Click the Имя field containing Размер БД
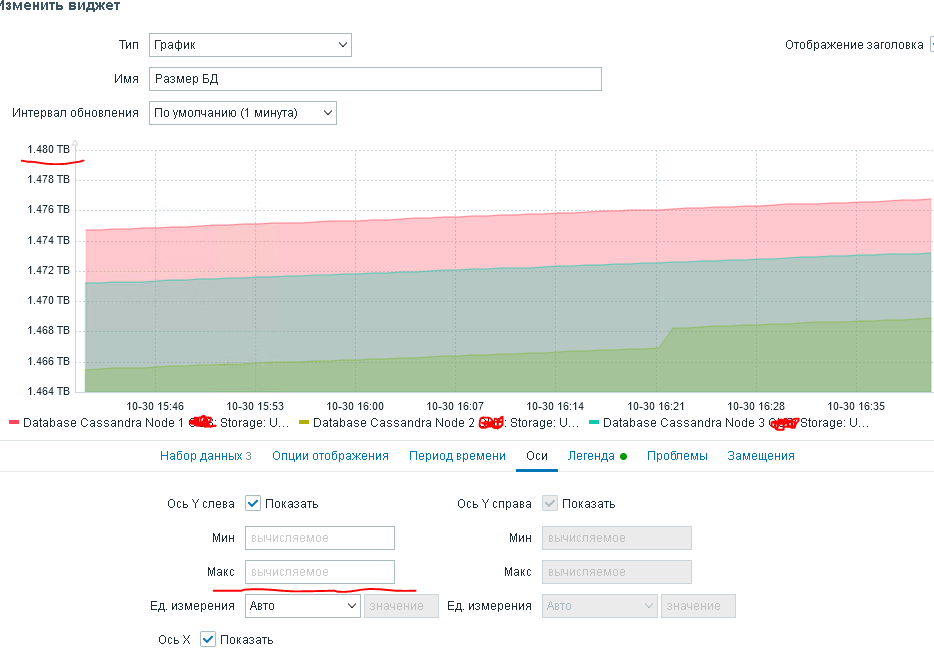934x657 pixels. pos(375,79)
